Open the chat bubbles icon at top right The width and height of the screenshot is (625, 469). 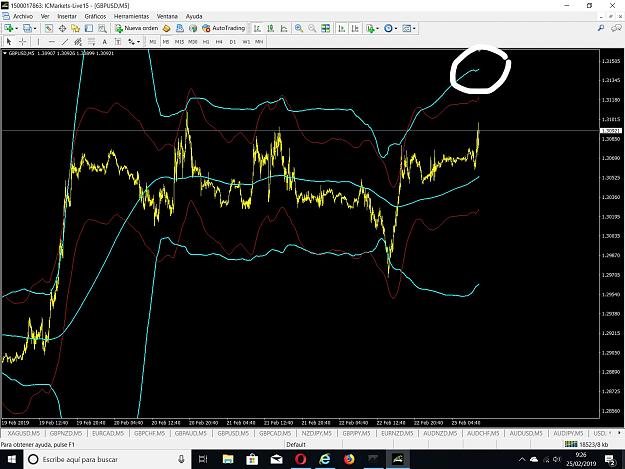tap(616, 28)
